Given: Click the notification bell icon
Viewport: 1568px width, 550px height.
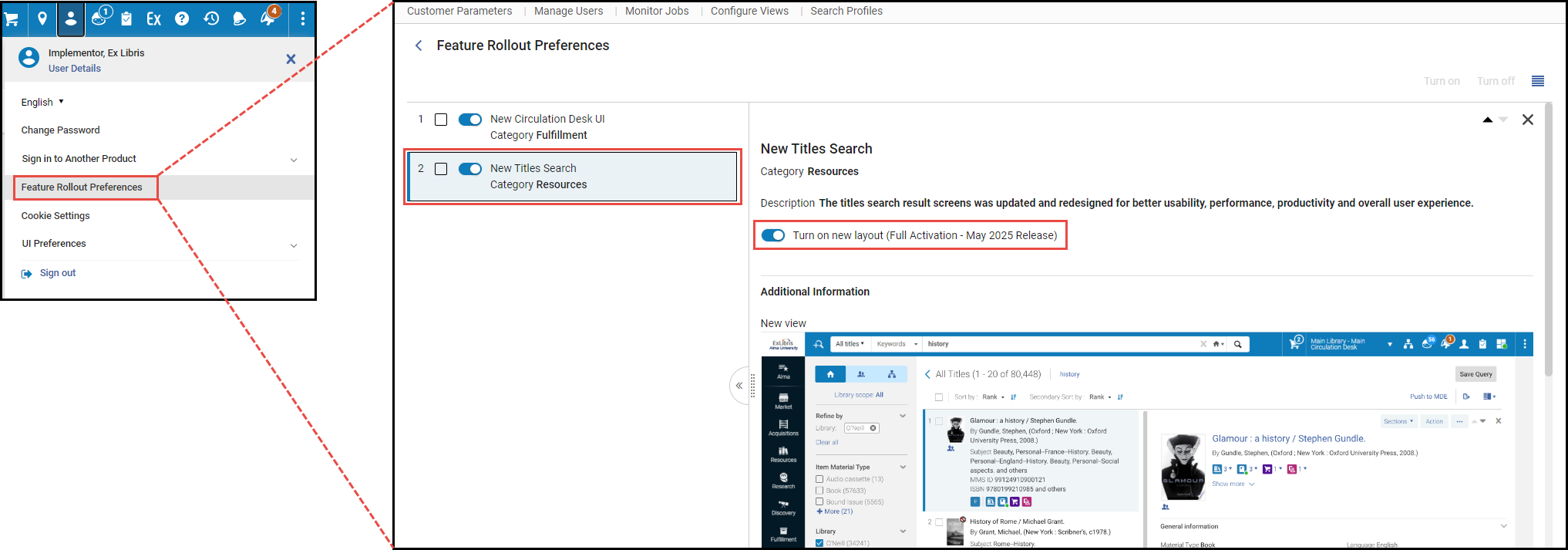Looking at the screenshot, I should [240, 19].
